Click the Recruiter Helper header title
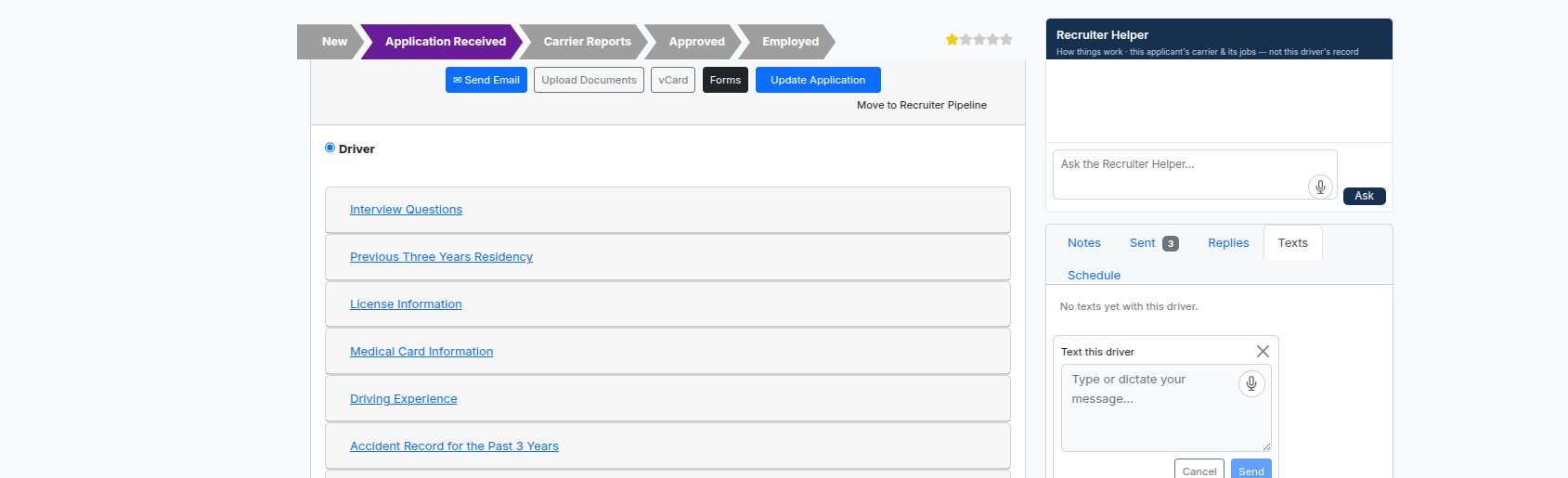 1102,35
